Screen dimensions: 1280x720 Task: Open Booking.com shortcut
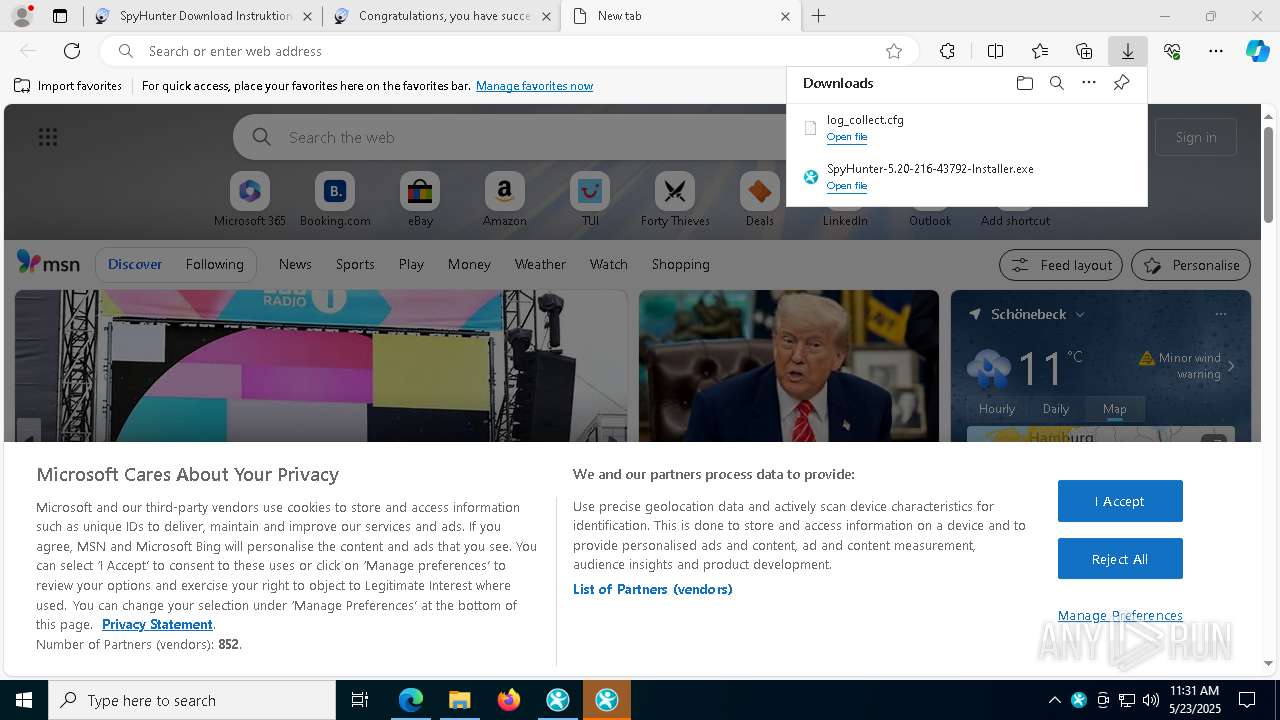[335, 200]
